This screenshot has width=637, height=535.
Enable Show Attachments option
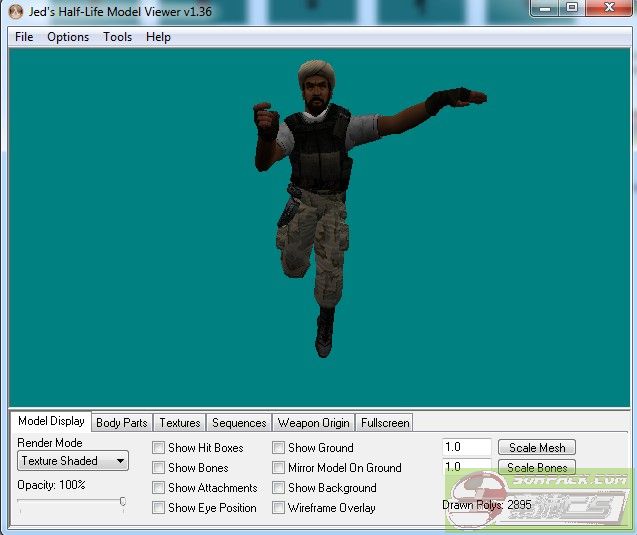click(159, 488)
